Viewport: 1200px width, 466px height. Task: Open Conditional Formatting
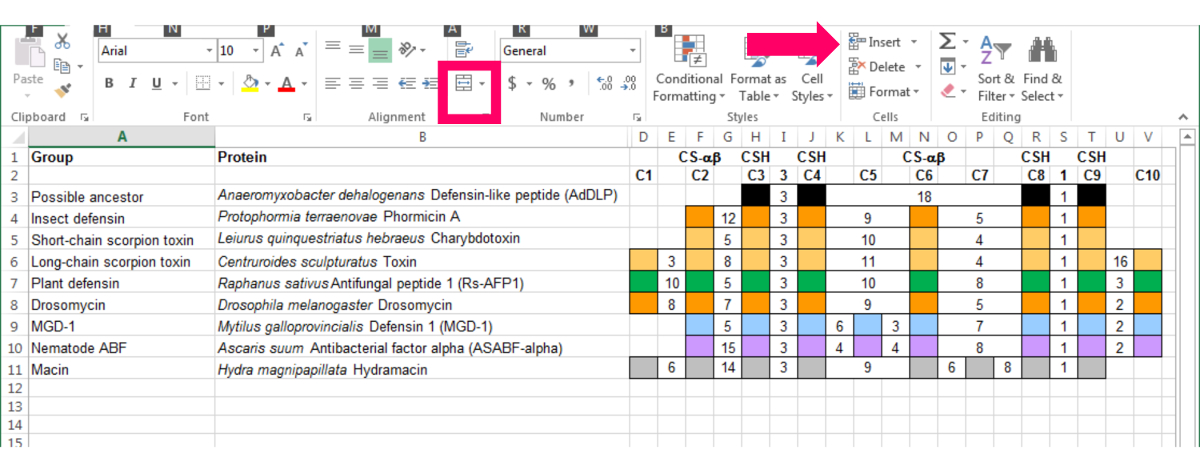coord(688,68)
